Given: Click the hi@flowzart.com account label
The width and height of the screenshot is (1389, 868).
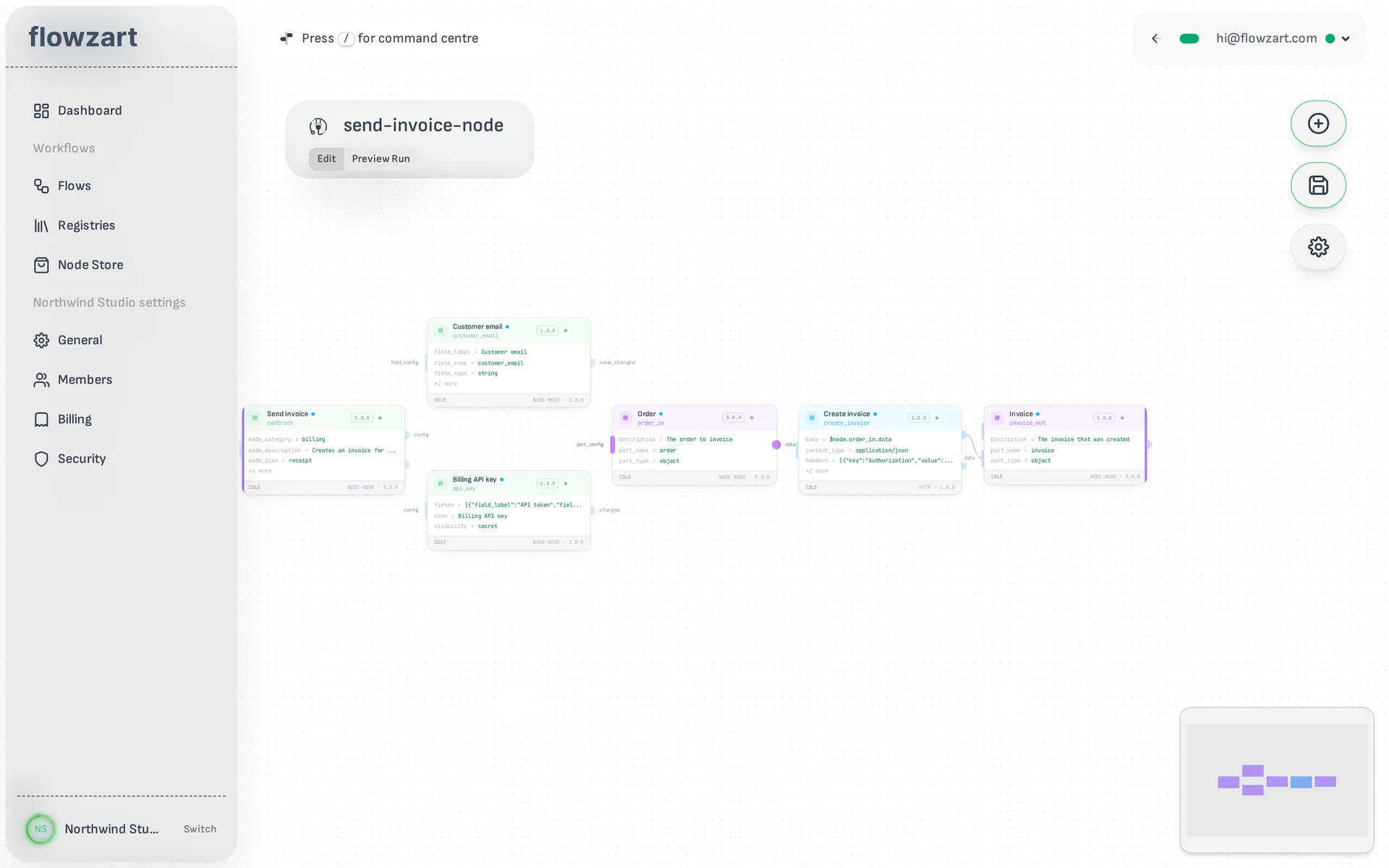Looking at the screenshot, I should pyautogui.click(x=1266, y=39).
